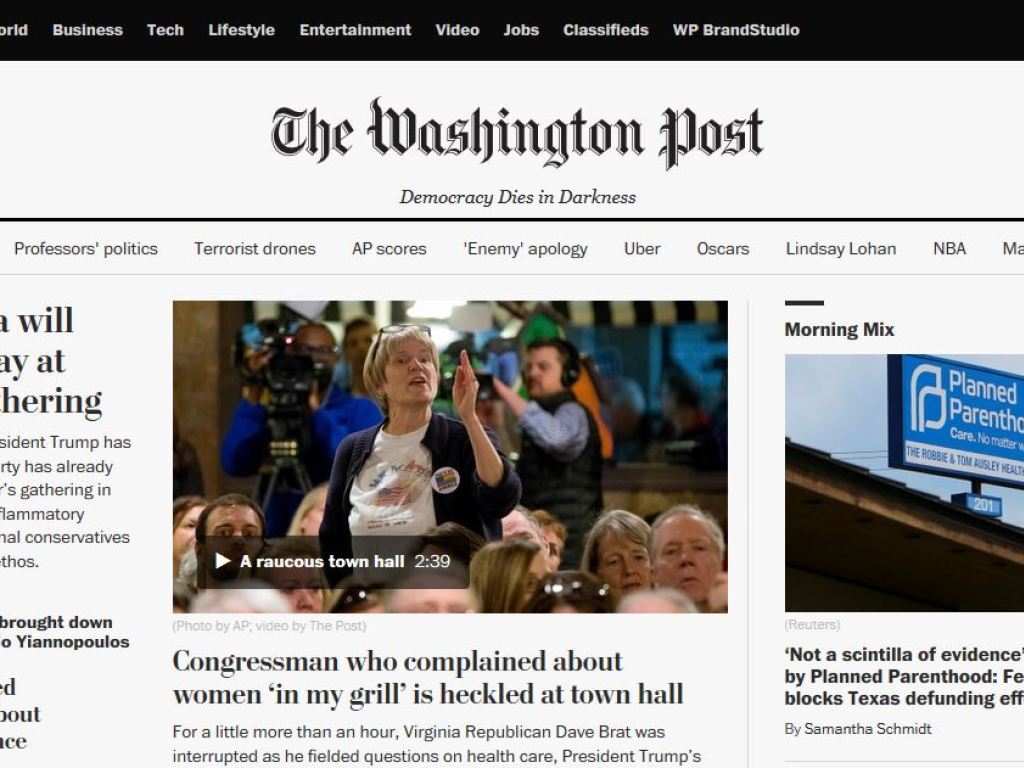Screen dimensions: 1024x768
Task: Go to the Lifestyle section
Action: coord(242,30)
